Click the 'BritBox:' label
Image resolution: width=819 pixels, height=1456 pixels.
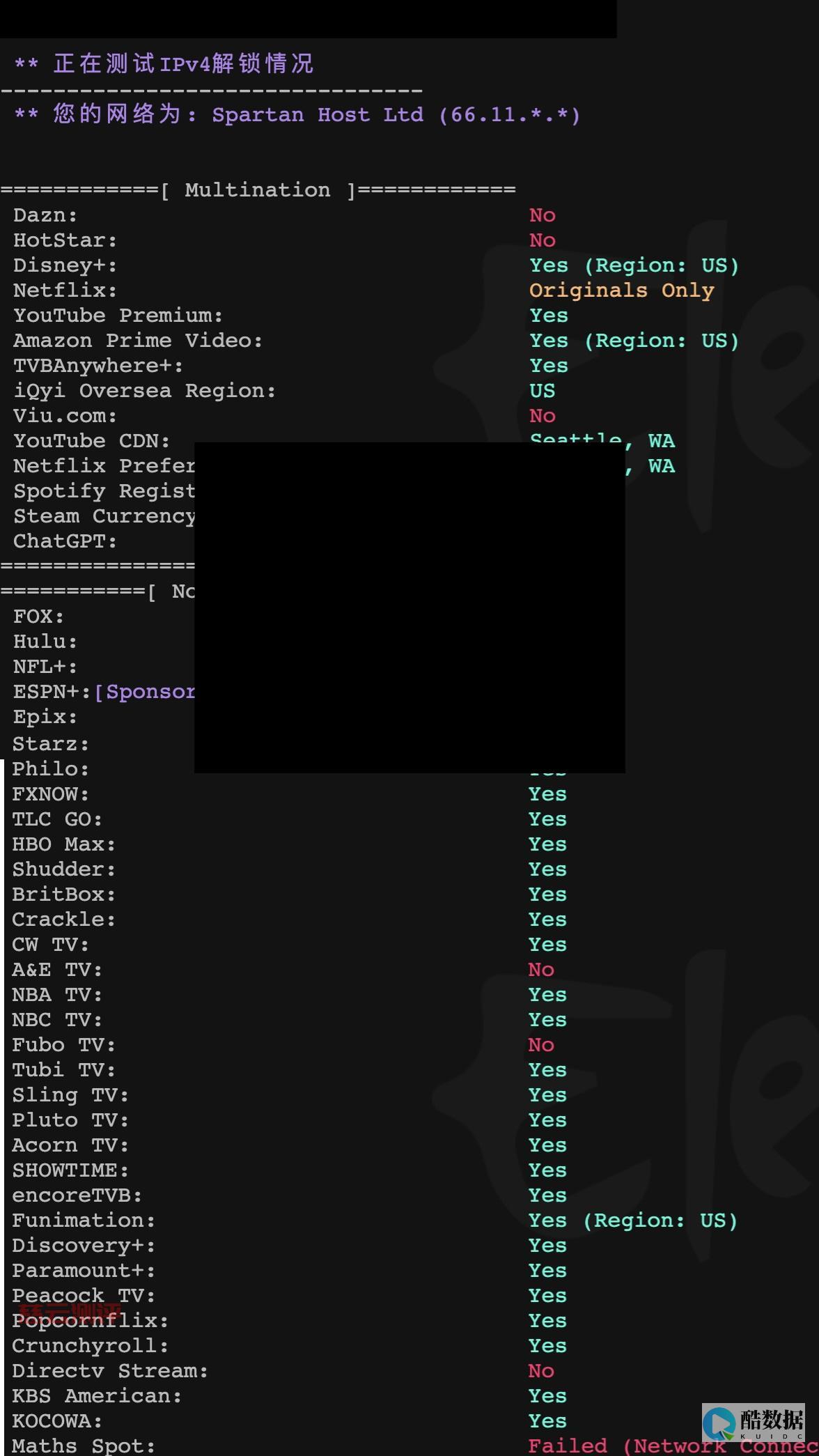(x=64, y=894)
